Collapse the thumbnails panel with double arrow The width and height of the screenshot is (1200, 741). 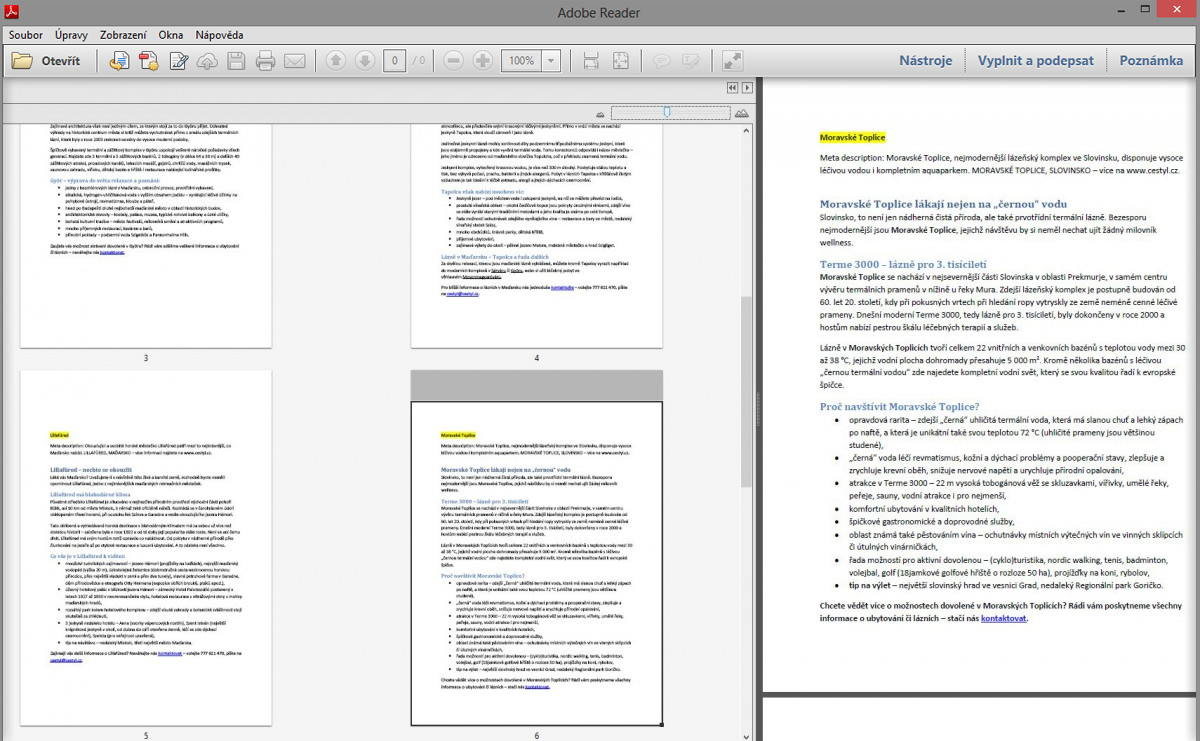tap(732, 88)
